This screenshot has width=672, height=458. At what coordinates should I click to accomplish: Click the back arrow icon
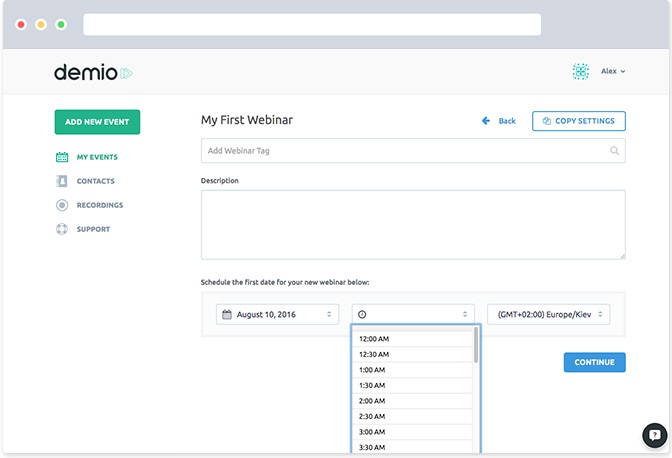tap(486, 121)
